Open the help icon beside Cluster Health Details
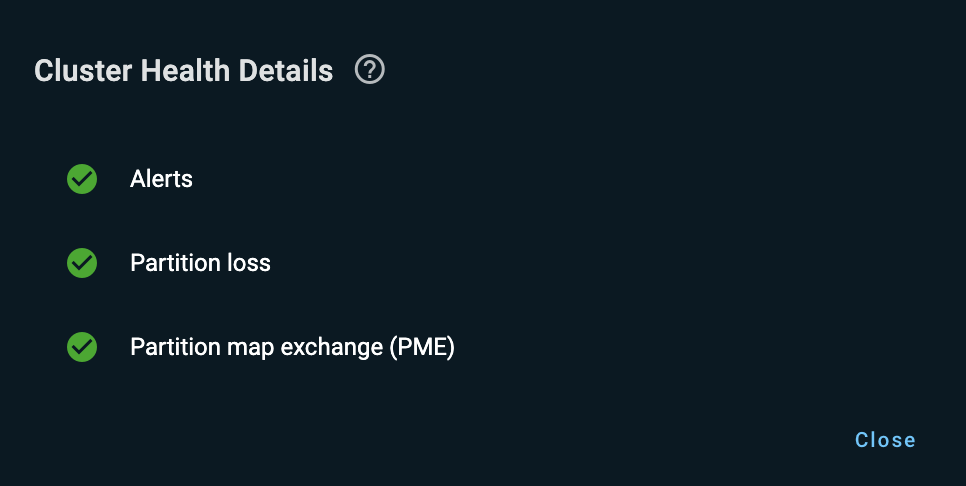Viewport: 966px width, 486px height. [x=370, y=69]
